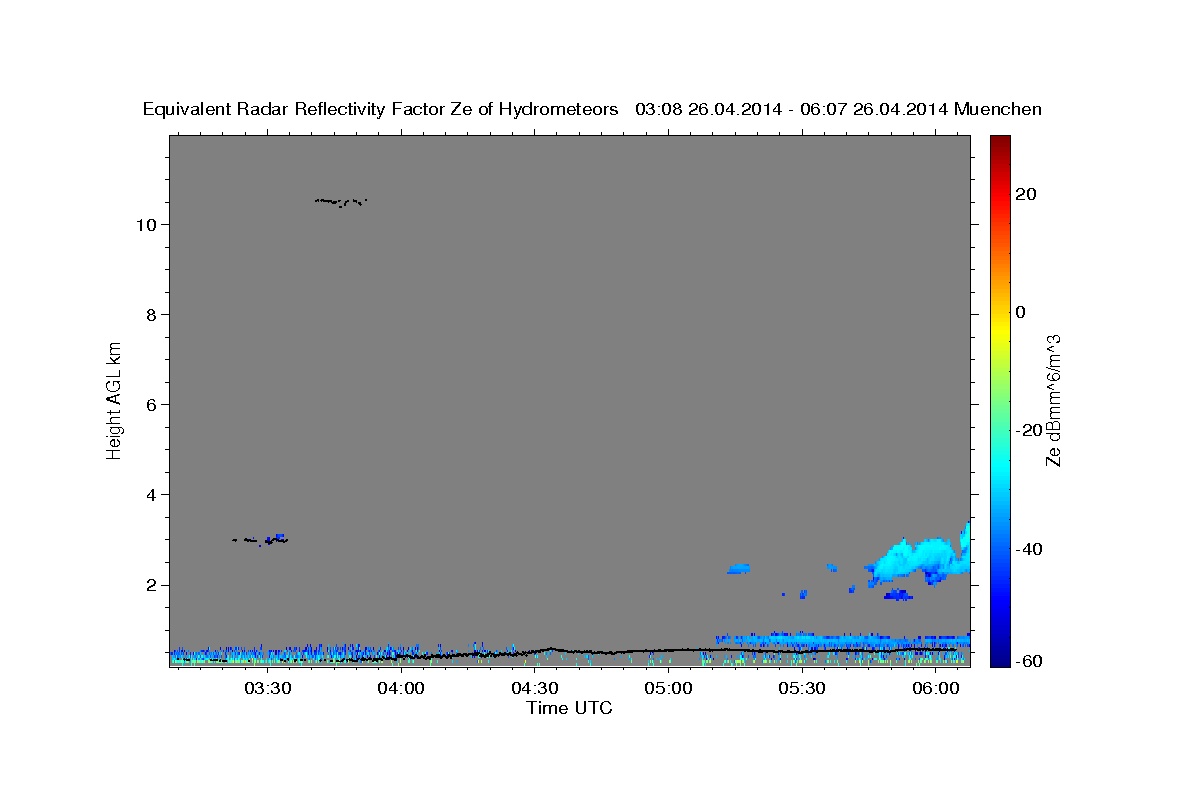
Task: Click the height axis label 10
Action: [145, 225]
